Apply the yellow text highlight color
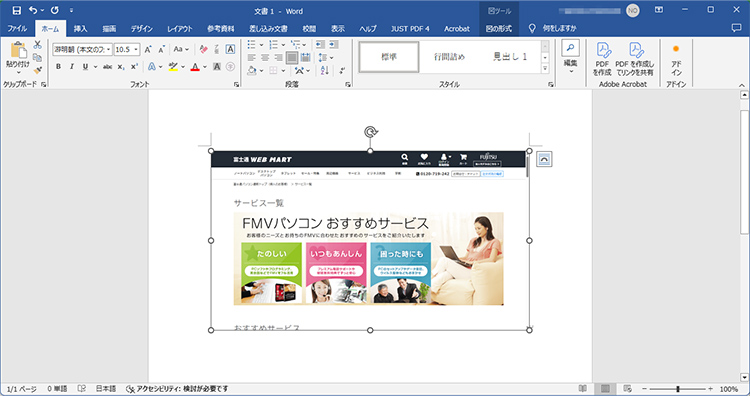 173,66
